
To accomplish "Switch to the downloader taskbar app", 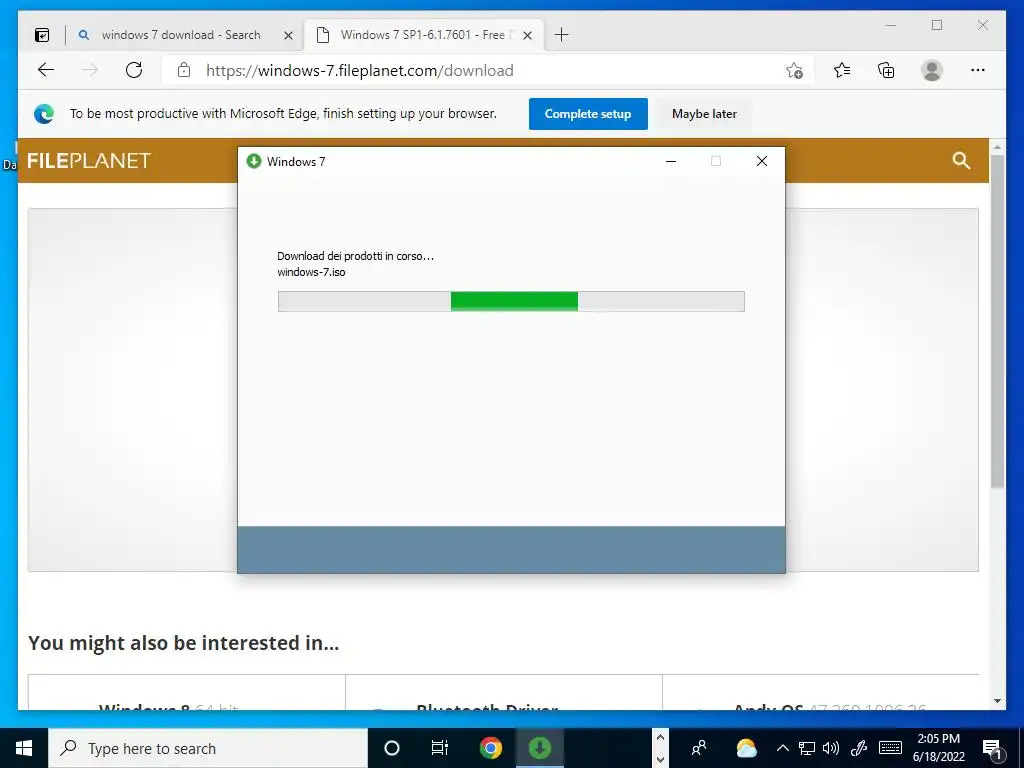I will [x=539, y=748].
